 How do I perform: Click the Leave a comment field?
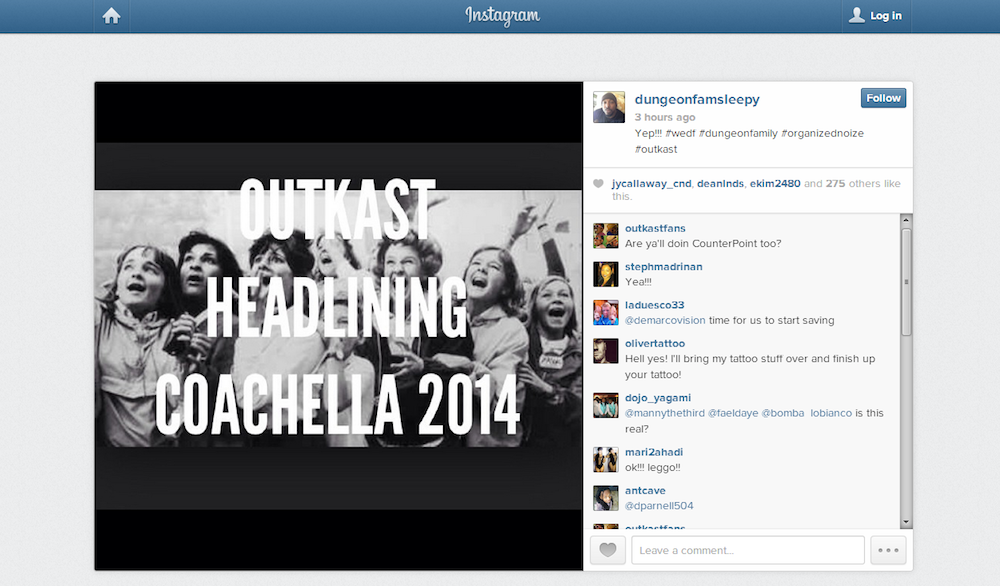click(748, 550)
